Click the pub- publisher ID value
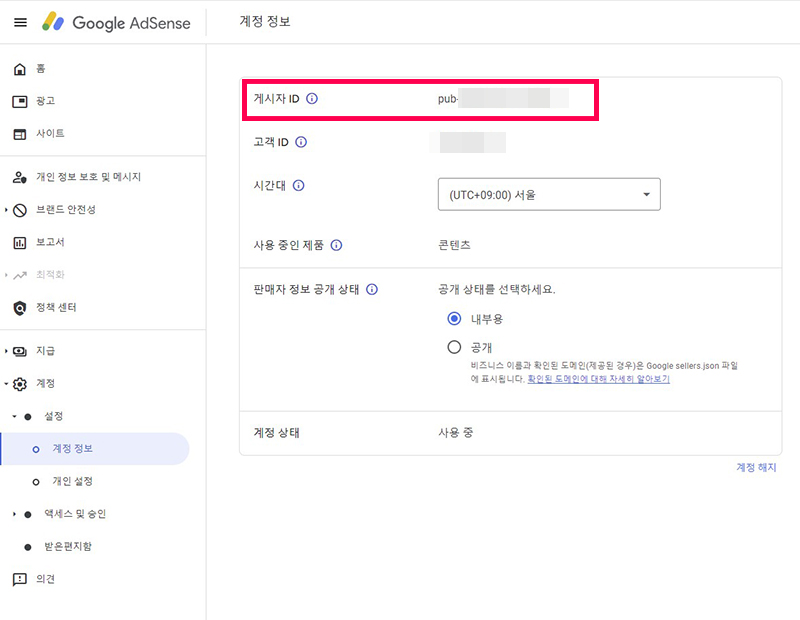This screenshot has height=620, width=800. [x=503, y=98]
